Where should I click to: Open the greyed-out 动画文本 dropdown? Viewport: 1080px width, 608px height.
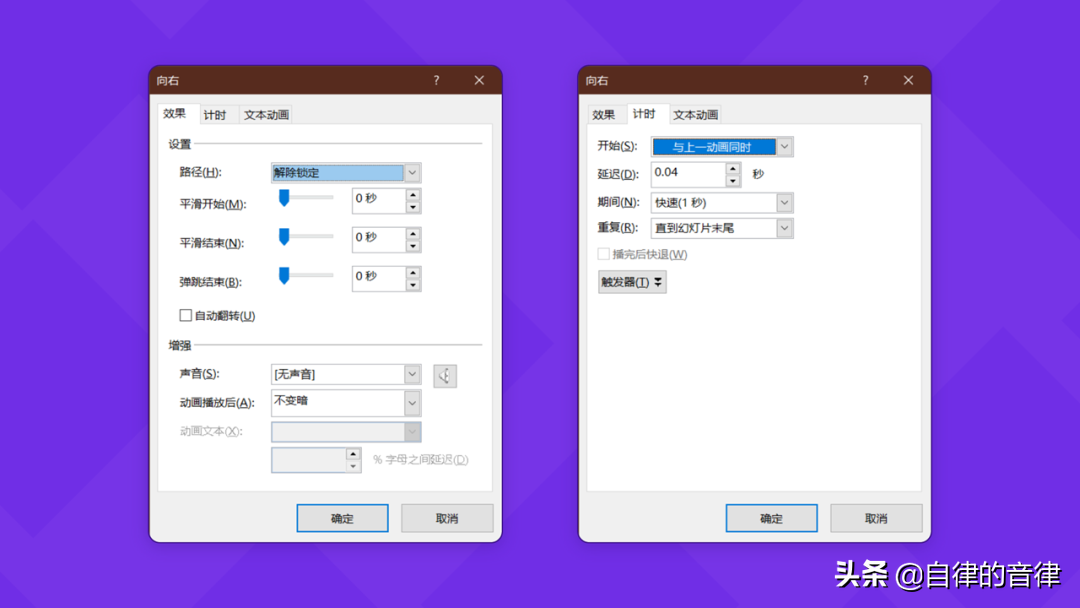pyautogui.click(x=346, y=432)
